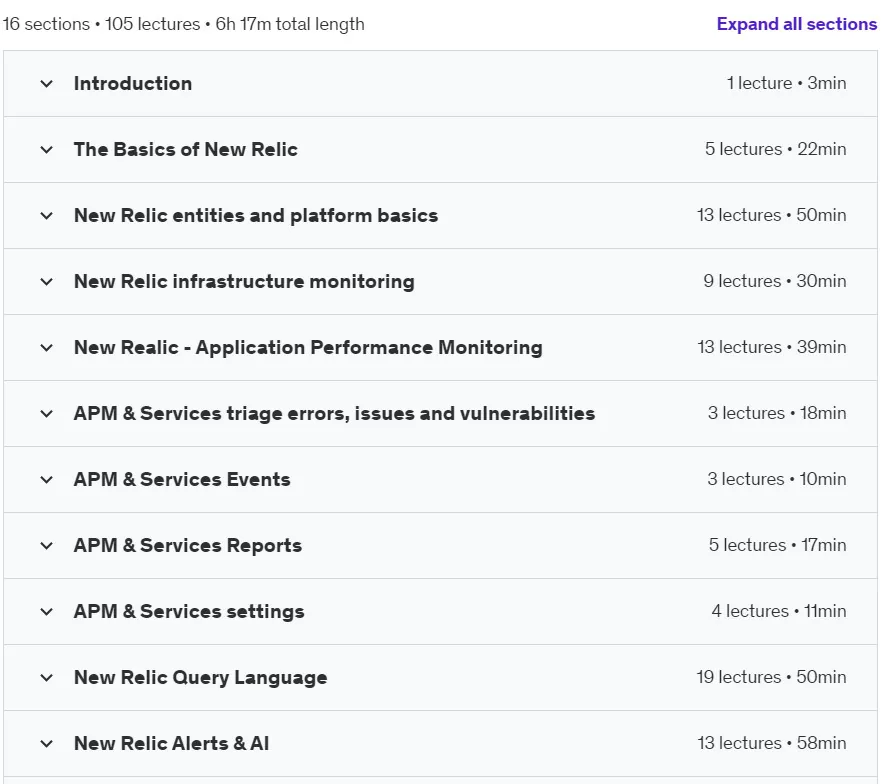Open New Relic Alerts & AI title
This screenshot has width=881, height=784.
coord(171,744)
